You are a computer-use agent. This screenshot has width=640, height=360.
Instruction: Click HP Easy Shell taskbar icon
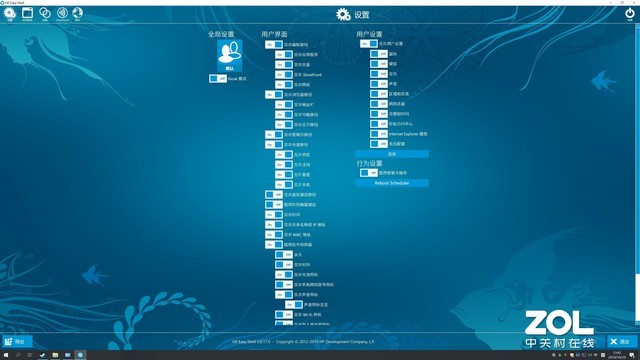[80, 355]
